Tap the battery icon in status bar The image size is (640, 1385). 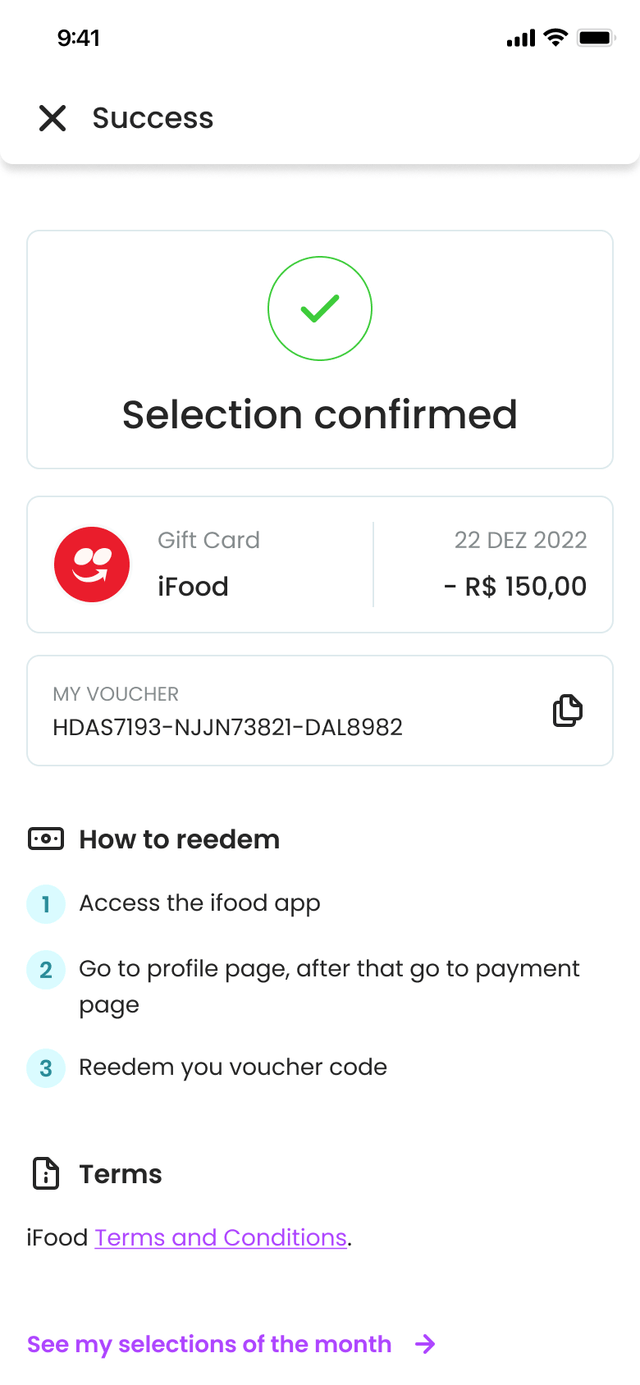(x=595, y=38)
